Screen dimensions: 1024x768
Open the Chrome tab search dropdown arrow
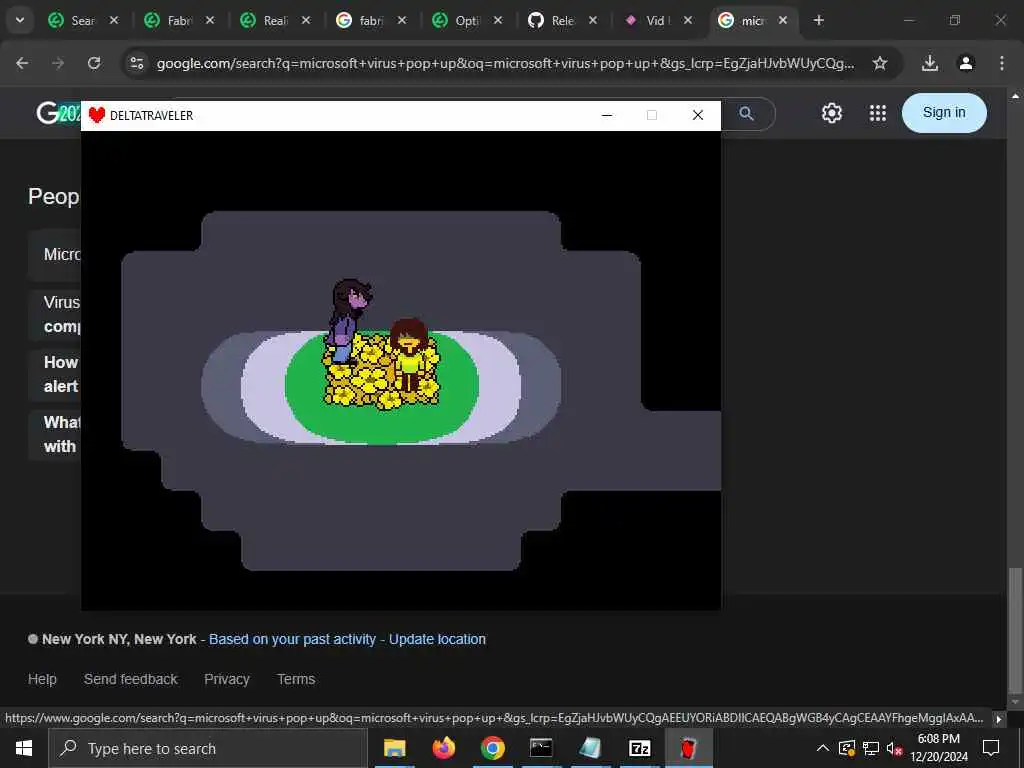click(x=20, y=20)
